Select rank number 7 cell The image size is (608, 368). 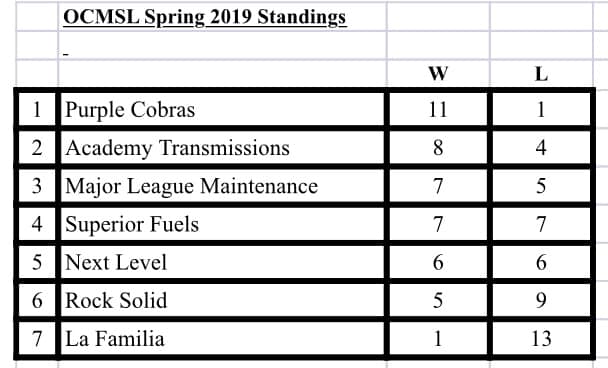tap(37, 339)
